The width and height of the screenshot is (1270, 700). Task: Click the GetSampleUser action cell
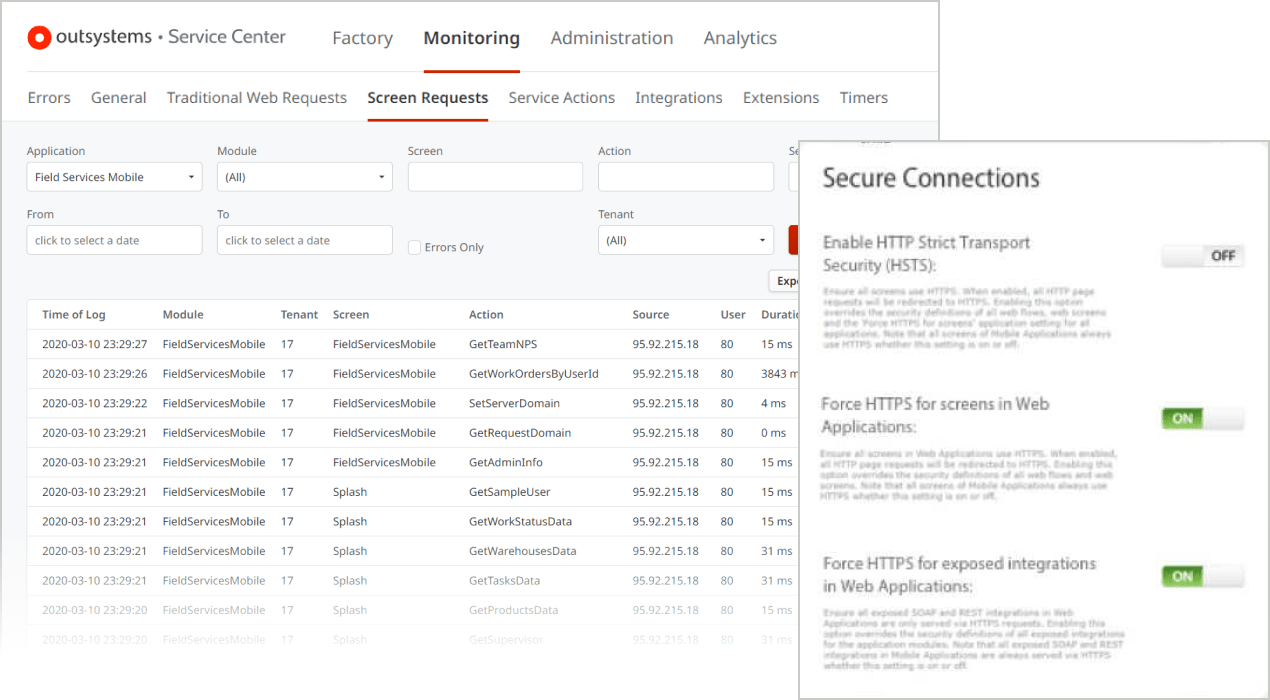coord(510,492)
